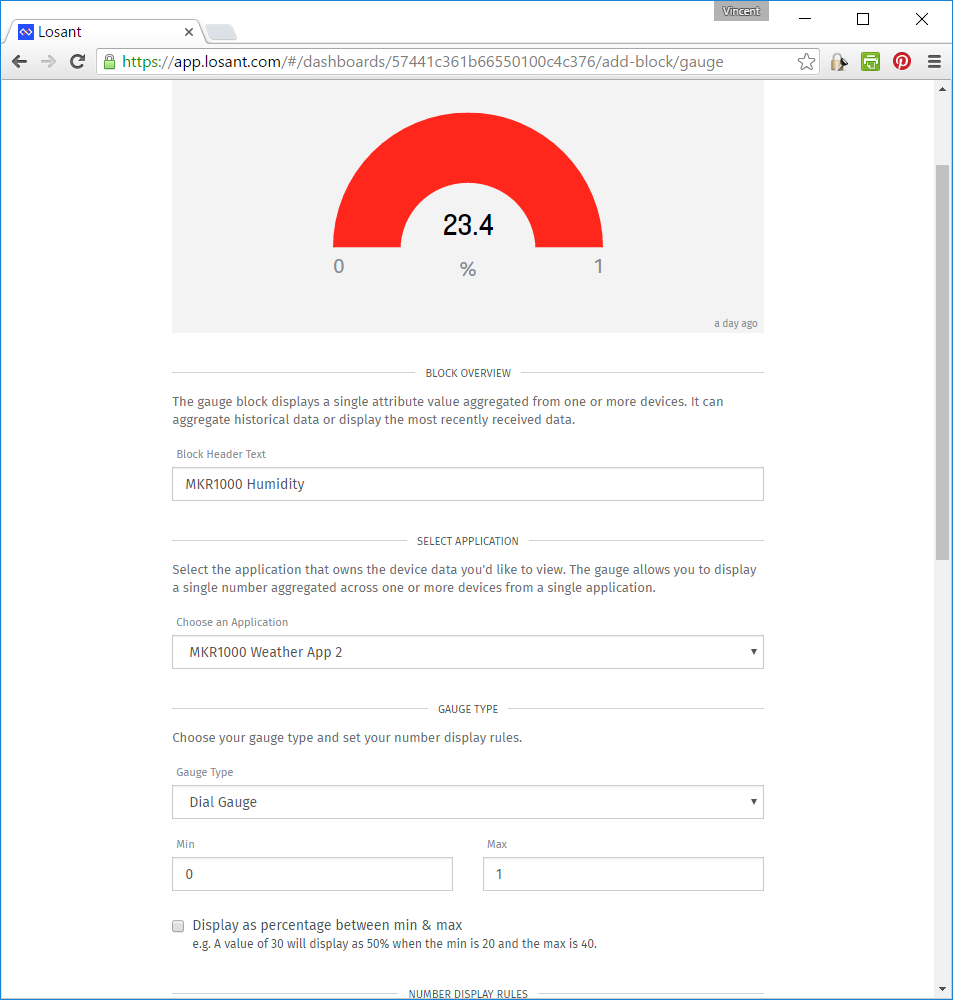
Task: Open the padlock extension icon
Action: click(x=839, y=62)
